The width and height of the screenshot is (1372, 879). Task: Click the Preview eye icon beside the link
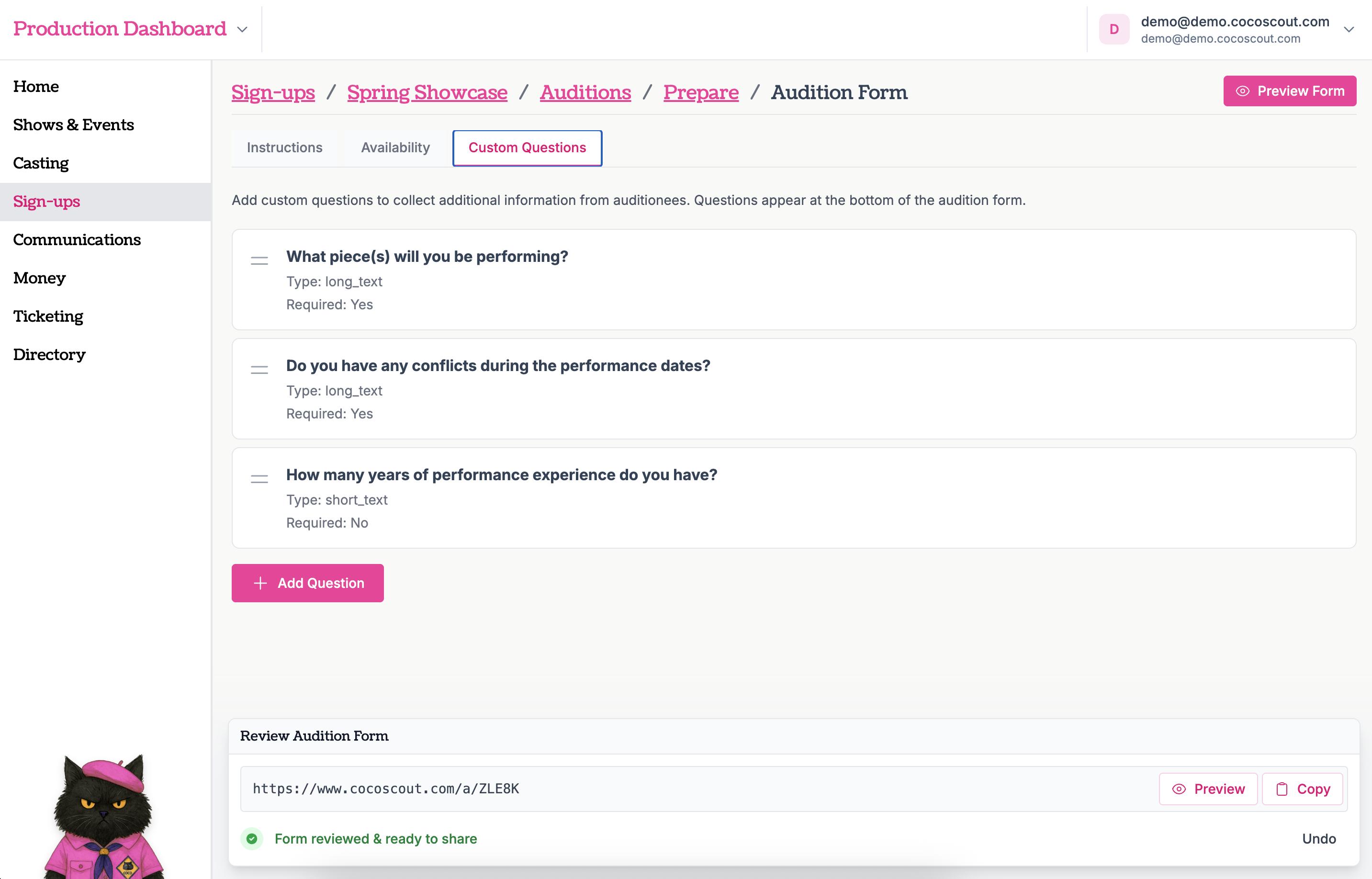click(1180, 788)
